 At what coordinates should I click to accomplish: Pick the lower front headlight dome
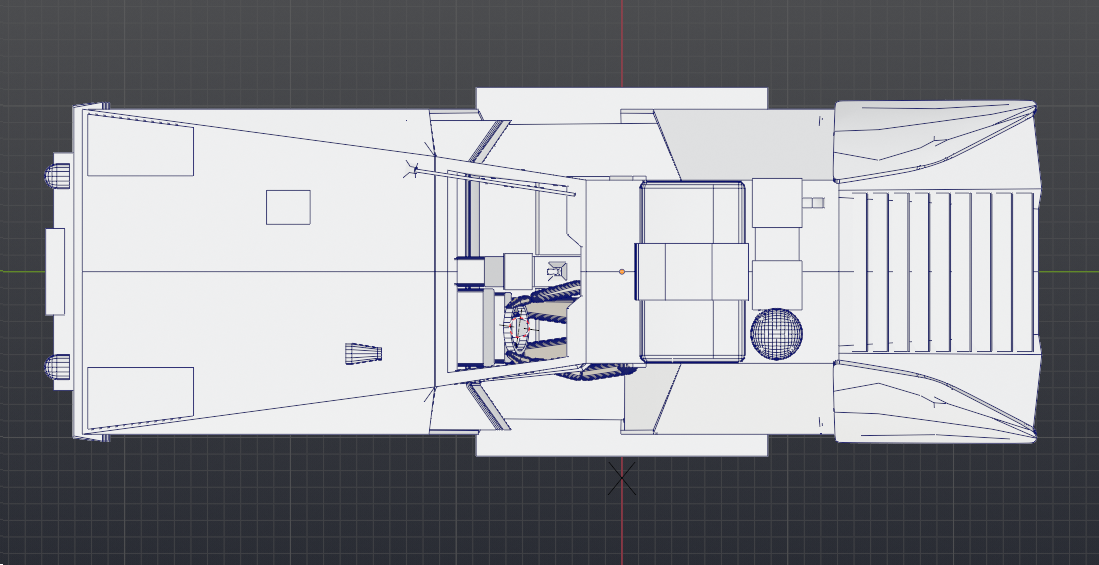click(57, 367)
